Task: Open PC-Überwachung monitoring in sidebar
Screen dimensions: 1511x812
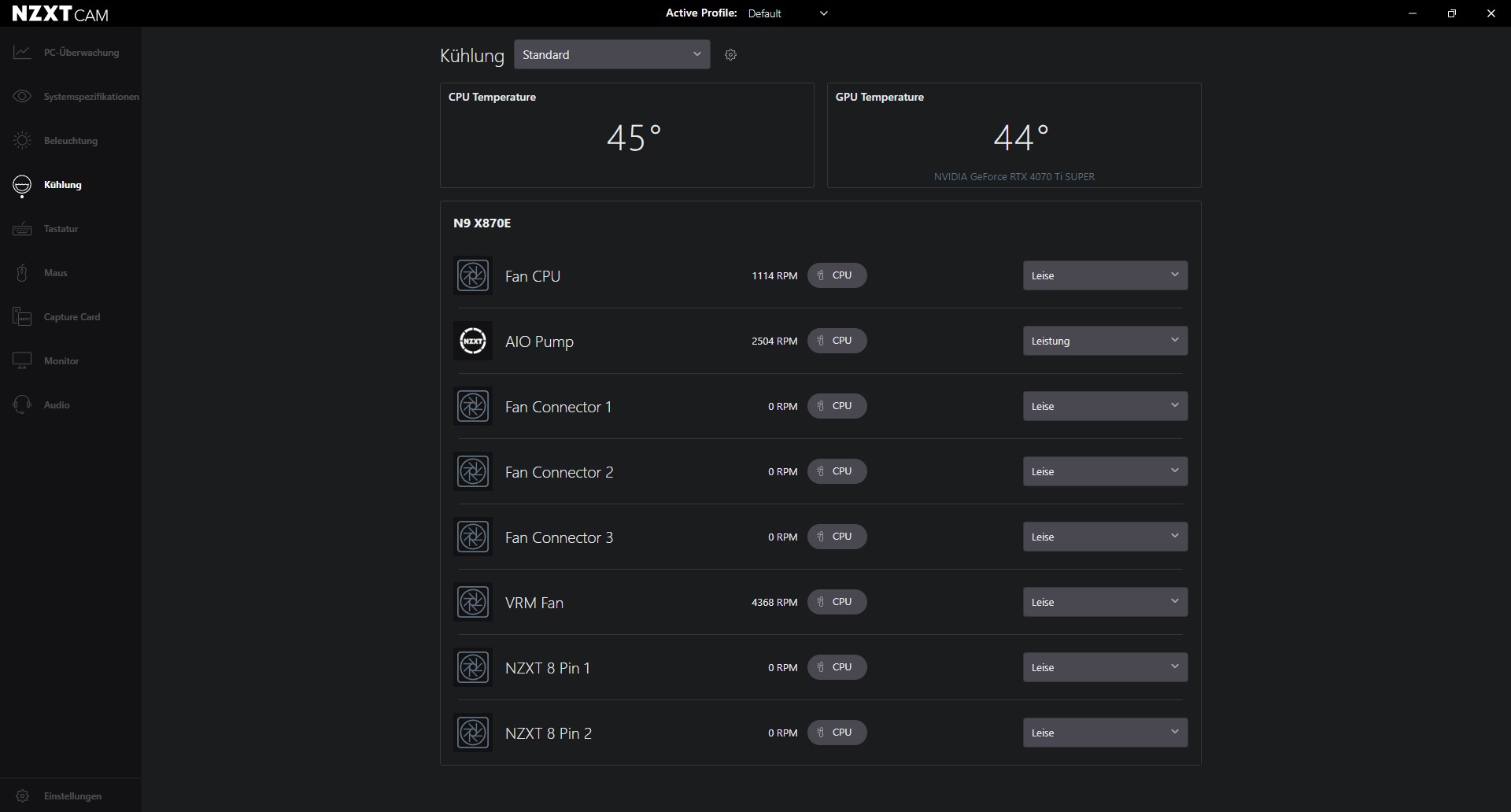Action: (x=80, y=53)
